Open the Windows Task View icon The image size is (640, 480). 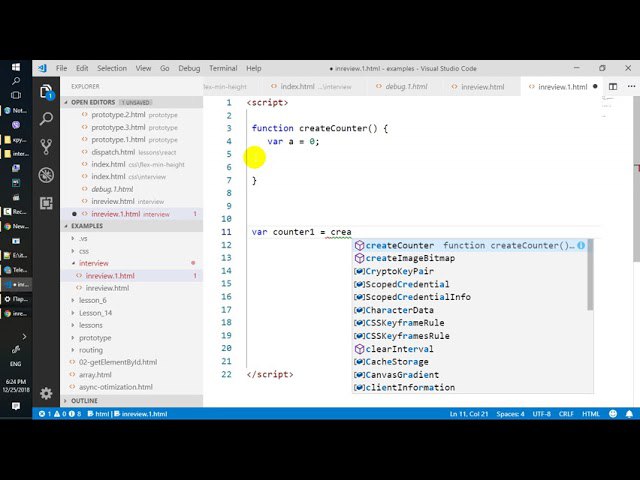(x=16, y=95)
